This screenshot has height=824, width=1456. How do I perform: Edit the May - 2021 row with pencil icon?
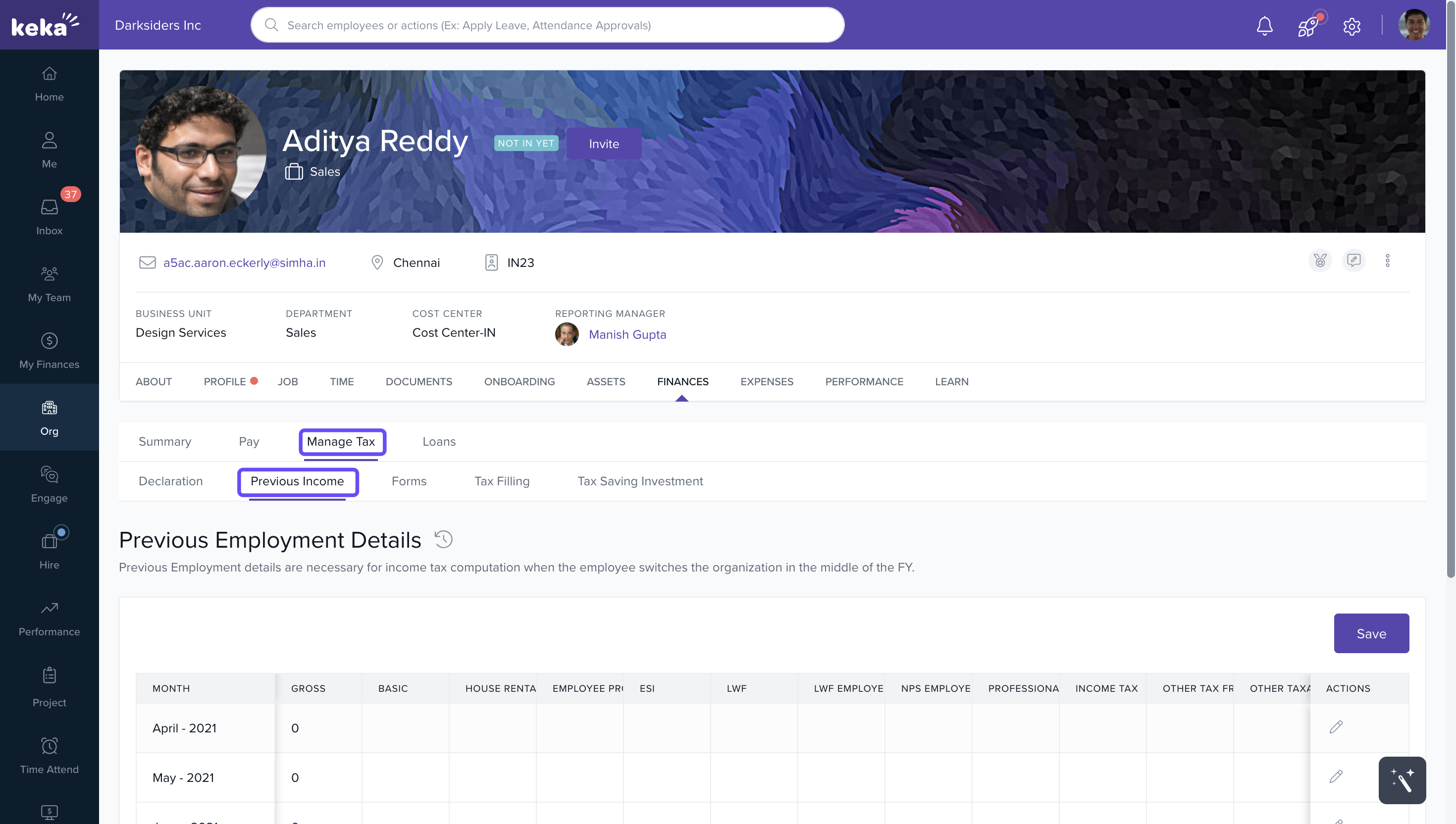point(1336,776)
